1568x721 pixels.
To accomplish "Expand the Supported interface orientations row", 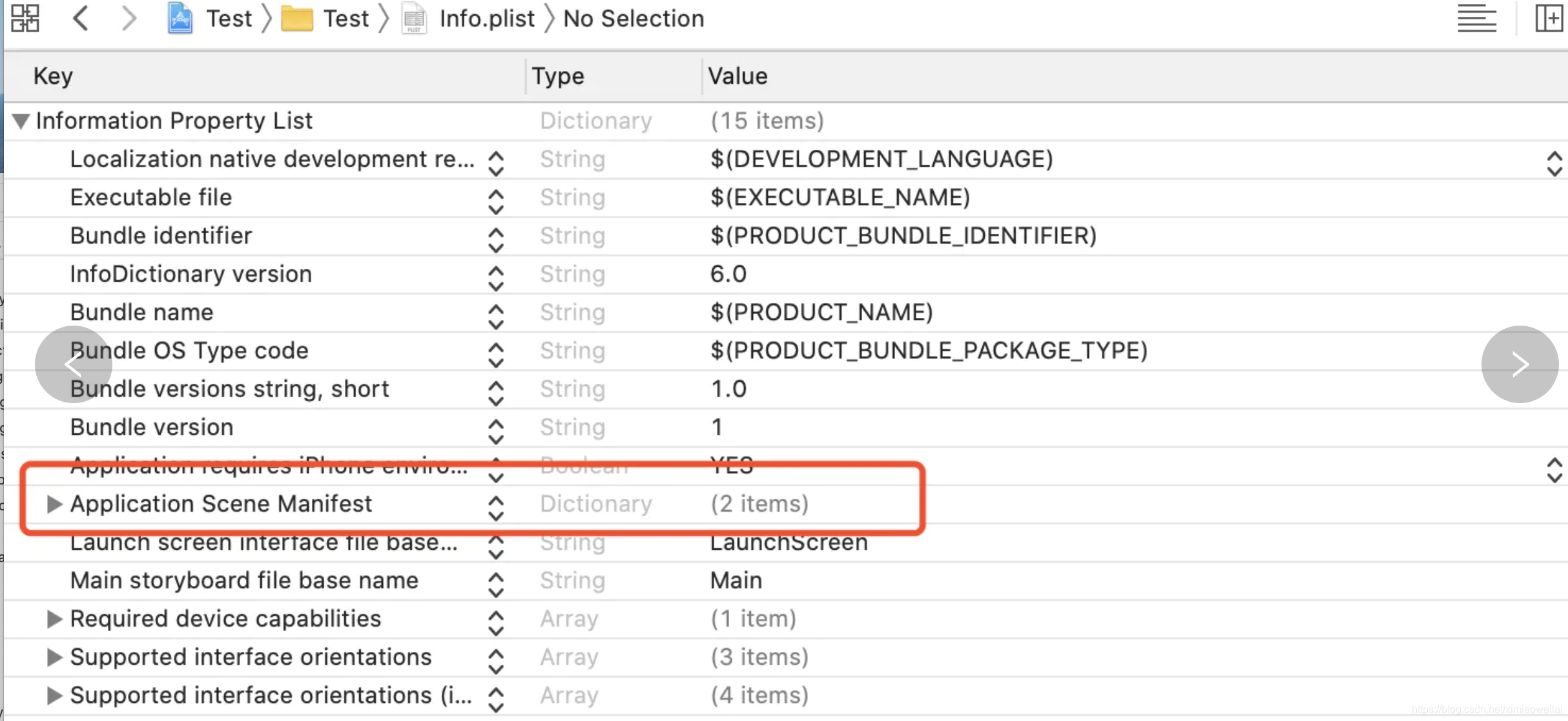I will (x=54, y=657).
